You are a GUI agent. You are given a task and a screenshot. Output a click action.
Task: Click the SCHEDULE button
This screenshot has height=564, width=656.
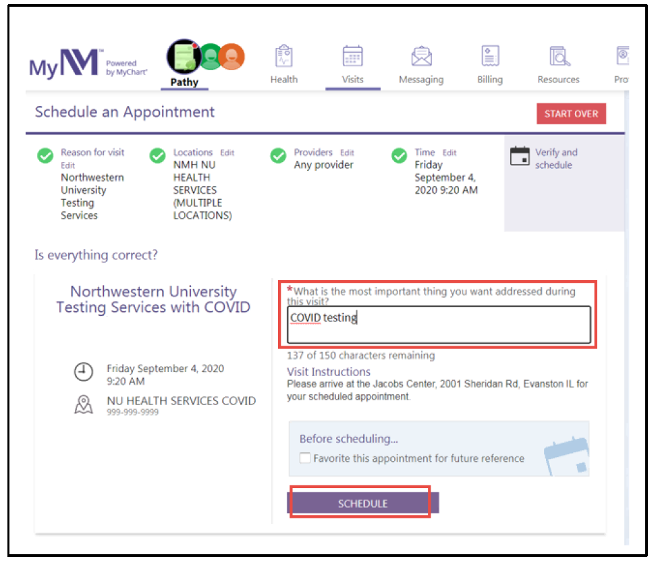click(363, 503)
